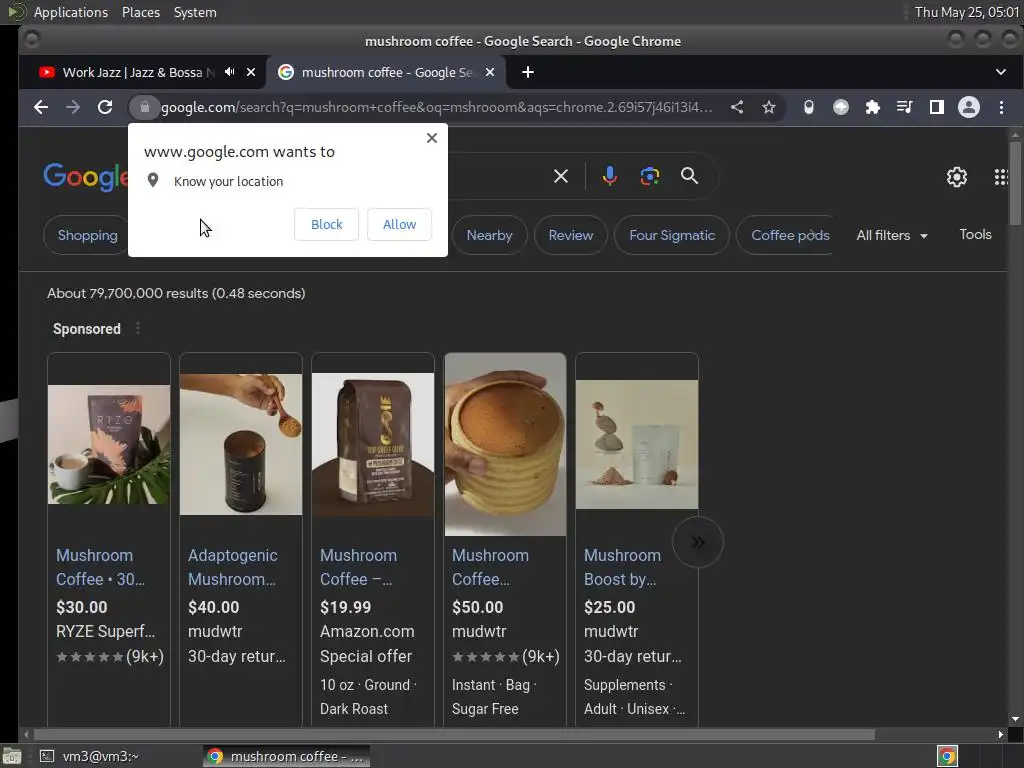
Task: Switch to the vm3@vm3 terminal taskbar item
Action: (x=89, y=756)
